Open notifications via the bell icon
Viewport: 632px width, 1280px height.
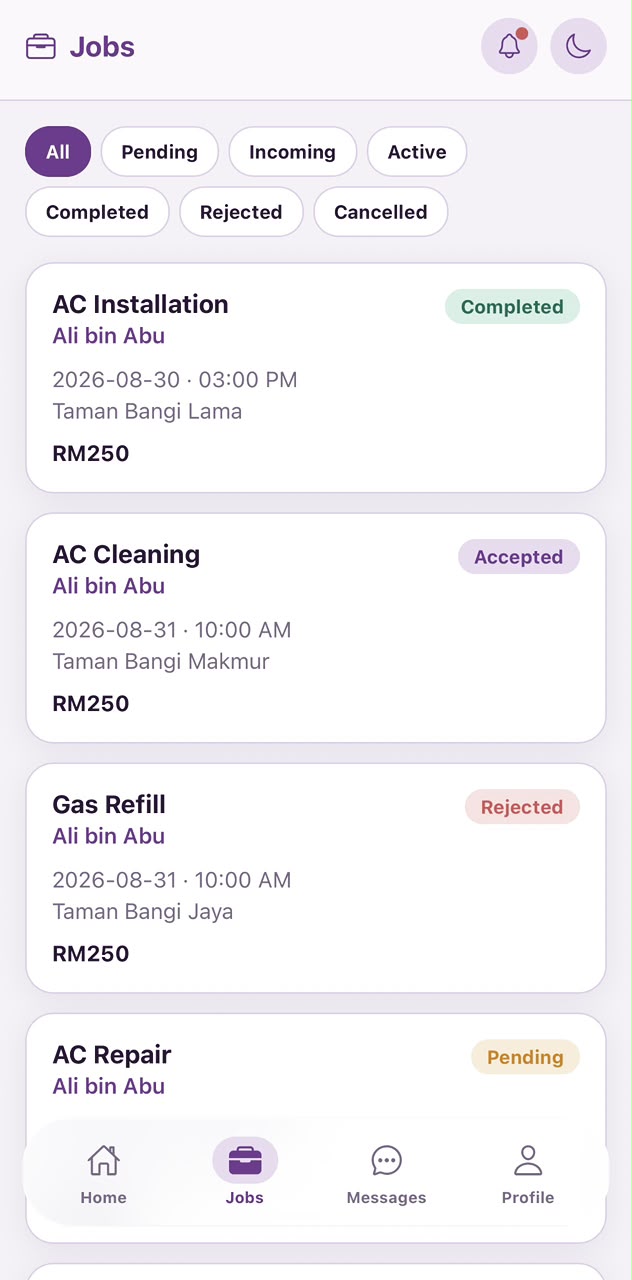[509, 46]
